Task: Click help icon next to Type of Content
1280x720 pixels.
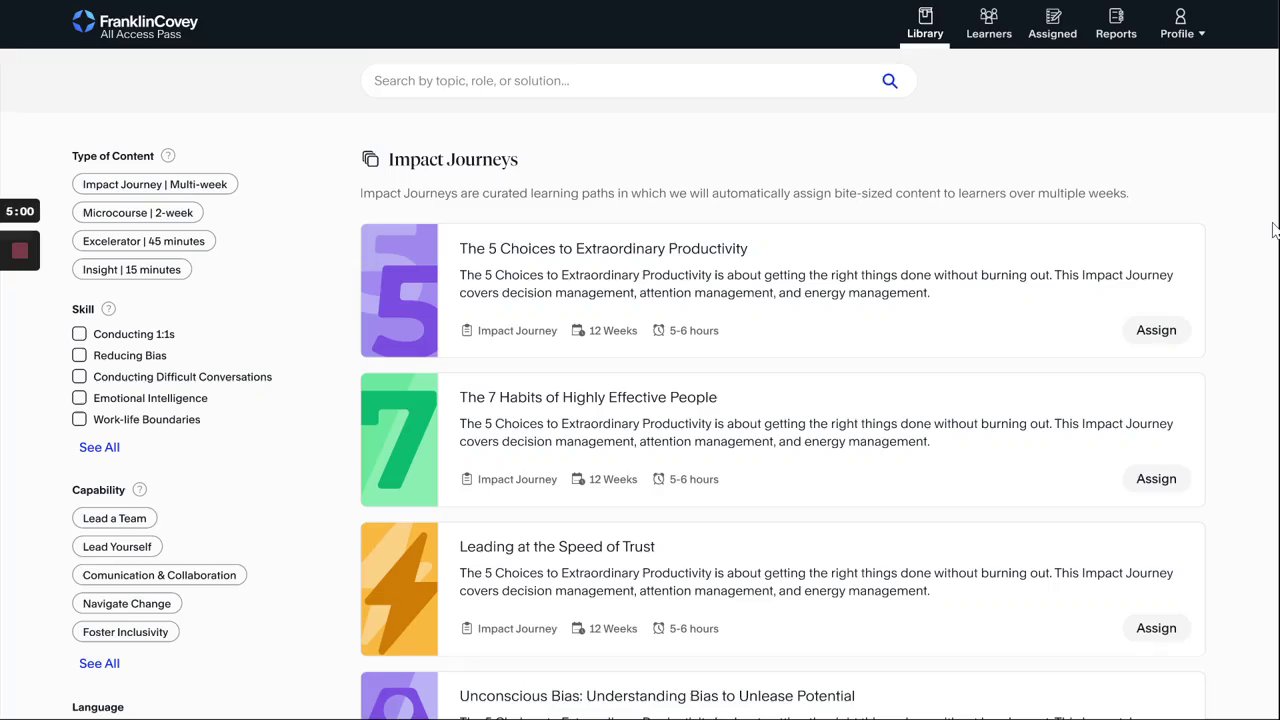Action: click(168, 156)
